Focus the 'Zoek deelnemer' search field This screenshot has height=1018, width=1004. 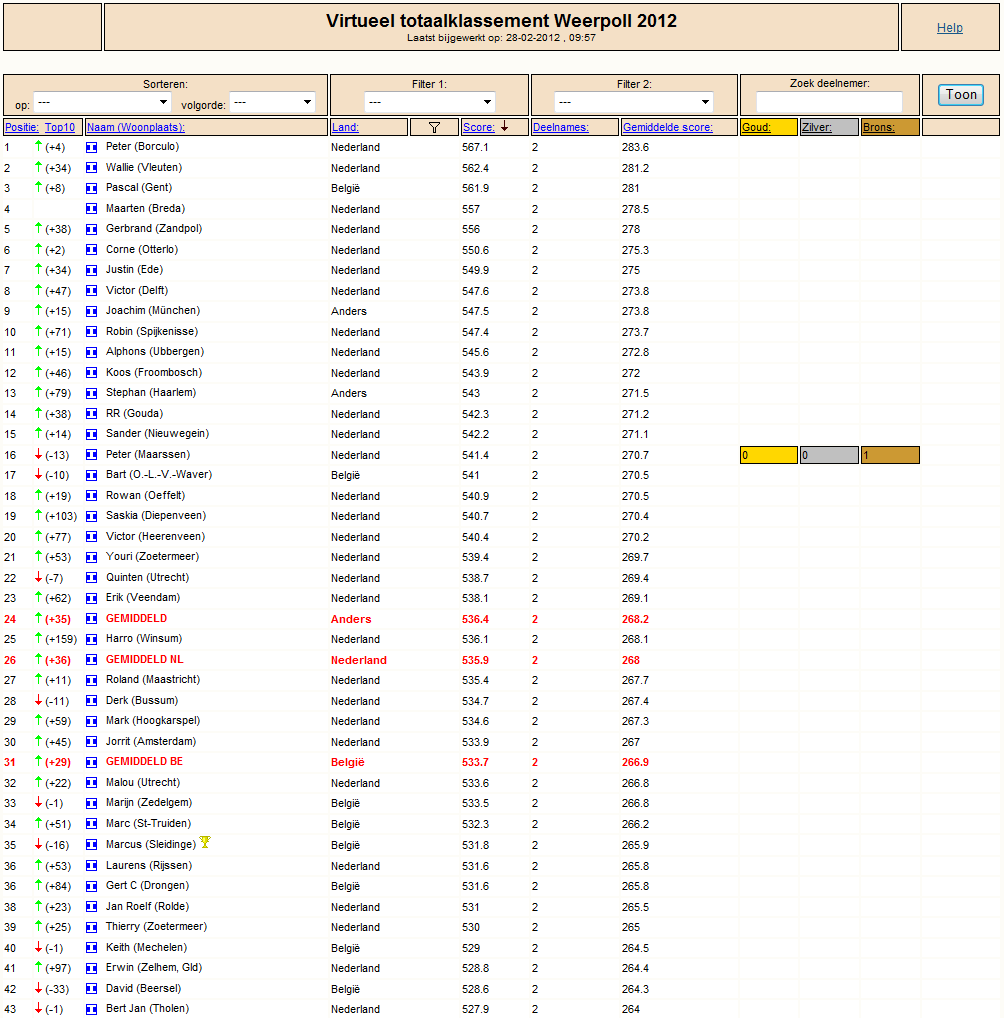(829, 102)
